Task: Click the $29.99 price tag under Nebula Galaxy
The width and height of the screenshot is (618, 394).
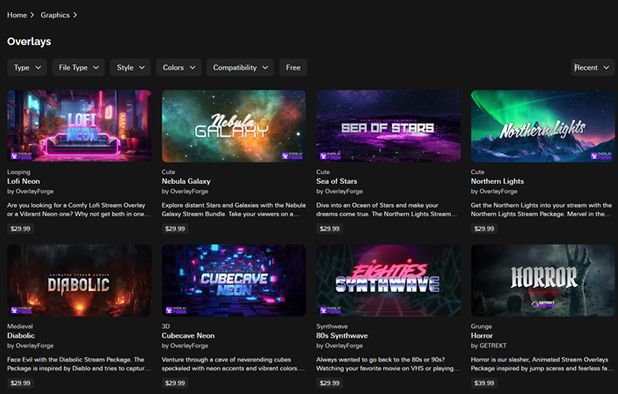Action: (x=175, y=229)
